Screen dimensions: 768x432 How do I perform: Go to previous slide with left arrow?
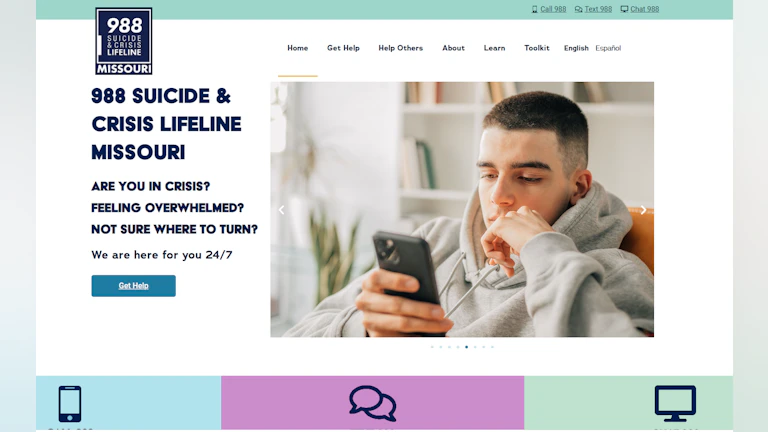coord(282,210)
